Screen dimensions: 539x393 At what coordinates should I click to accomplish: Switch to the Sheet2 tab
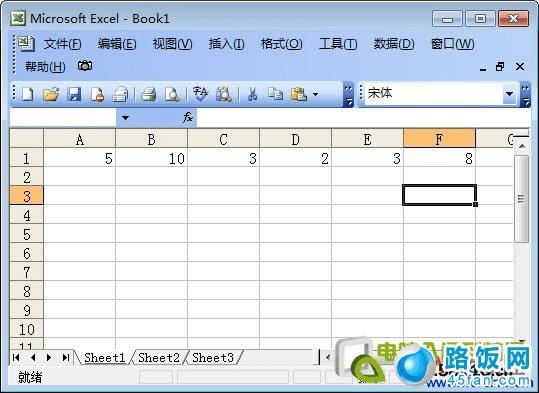click(159, 358)
